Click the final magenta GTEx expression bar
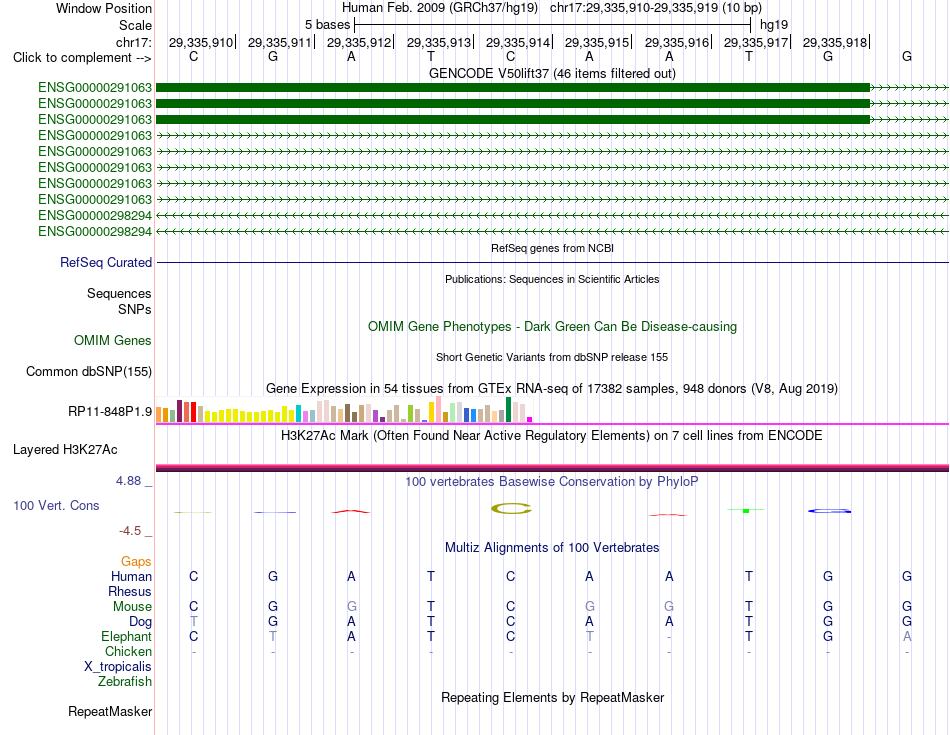Viewport: 950px width, 735px height. (x=530, y=419)
